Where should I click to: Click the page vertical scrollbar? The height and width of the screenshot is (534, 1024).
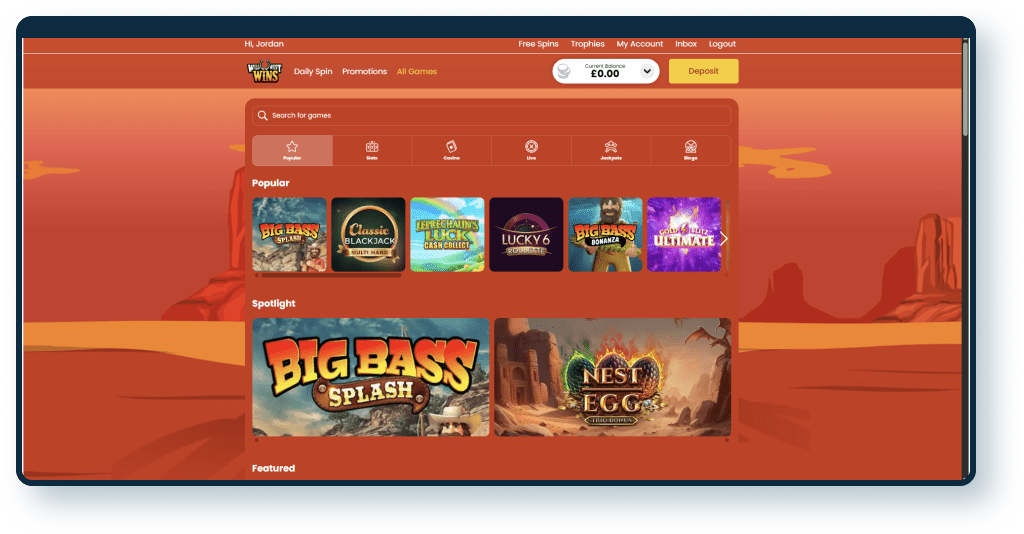pyautogui.click(x=966, y=87)
